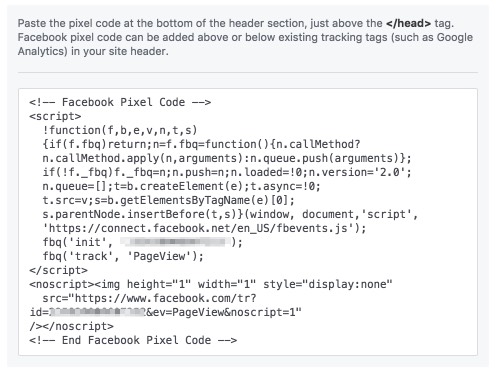Click the !function(f,b,e,v,n,t,s) line
Image resolution: width=496 pixels, height=379 pixels.
click(120, 130)
